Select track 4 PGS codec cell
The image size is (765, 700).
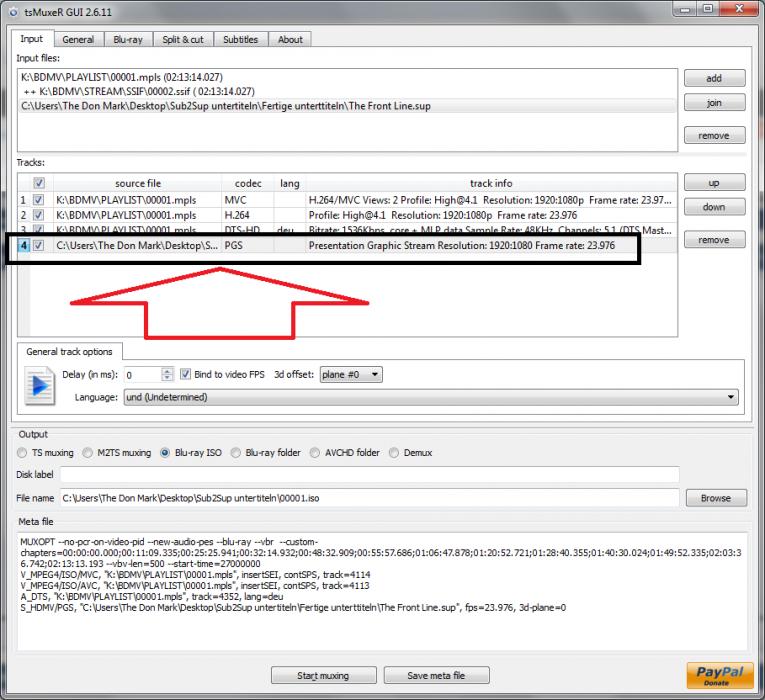coord(247,245)
